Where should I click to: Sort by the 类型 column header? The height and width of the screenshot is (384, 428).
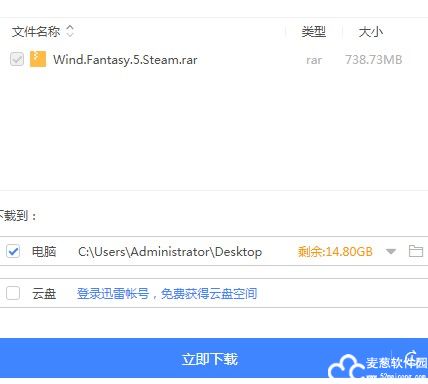[x=314, y=32]
